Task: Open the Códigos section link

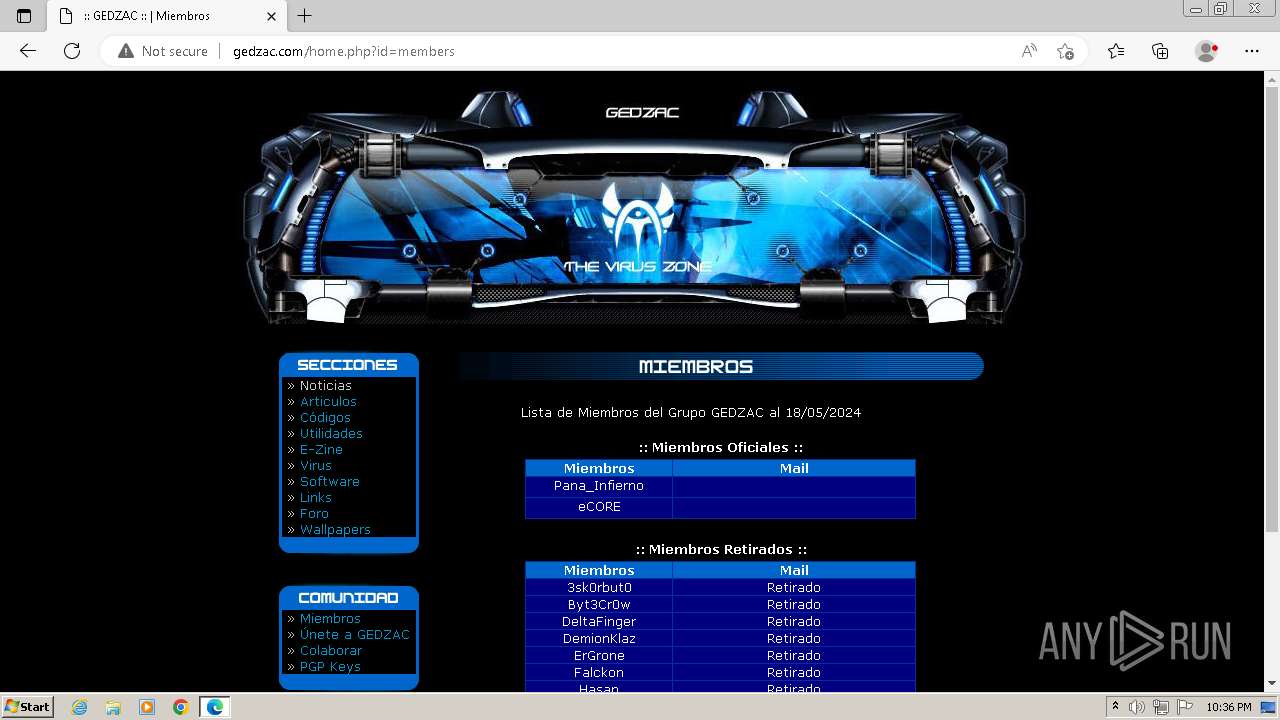Action: [x=325, y=417]
